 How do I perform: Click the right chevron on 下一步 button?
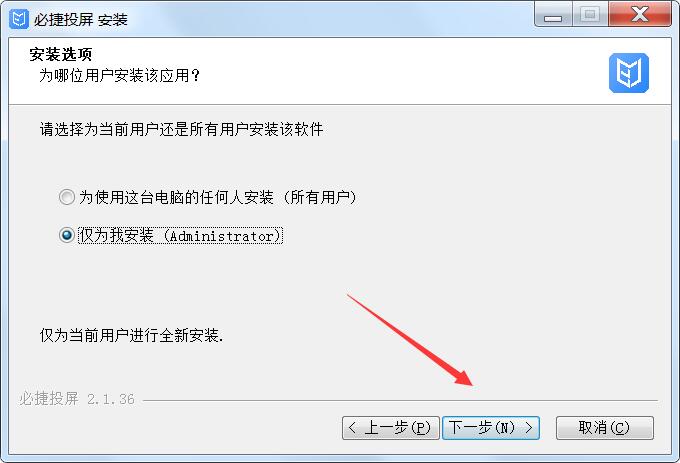coord(529,428)
